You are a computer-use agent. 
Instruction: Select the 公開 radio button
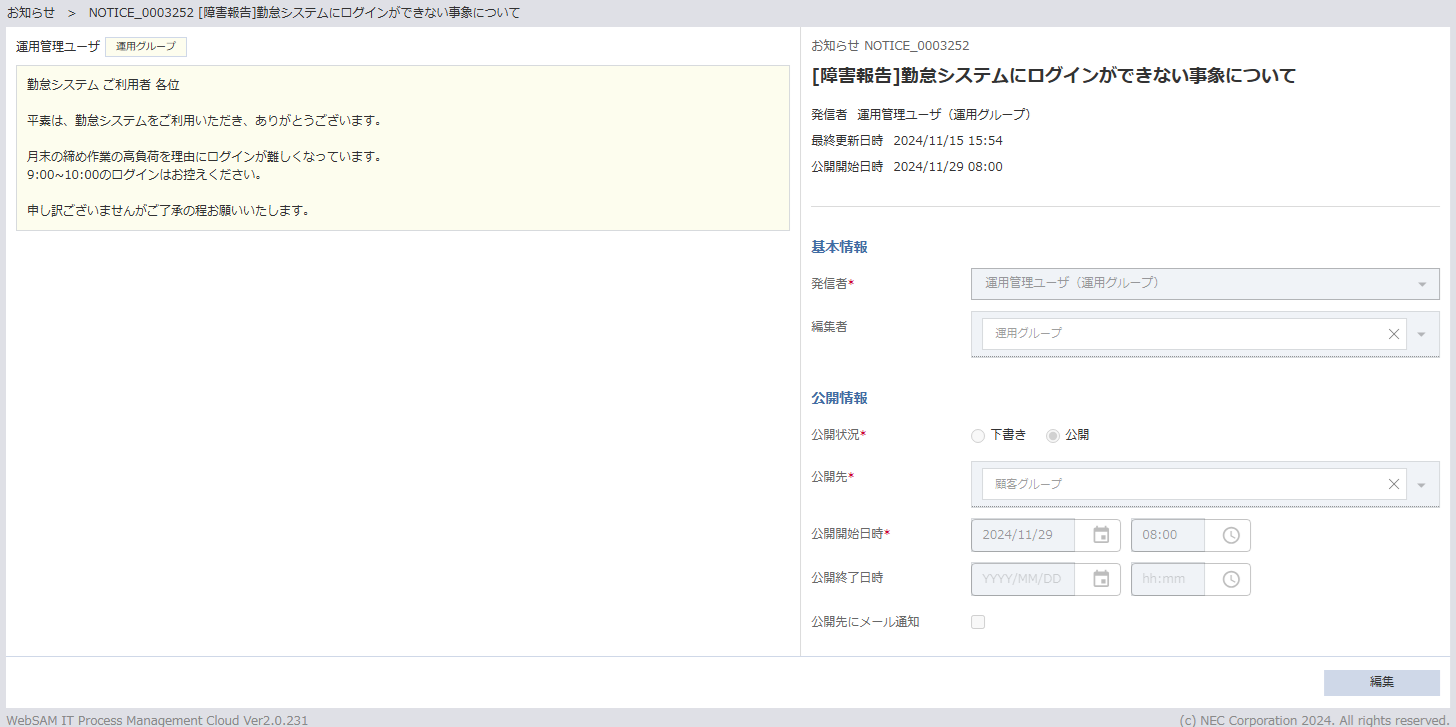[x=1053, y=435]
